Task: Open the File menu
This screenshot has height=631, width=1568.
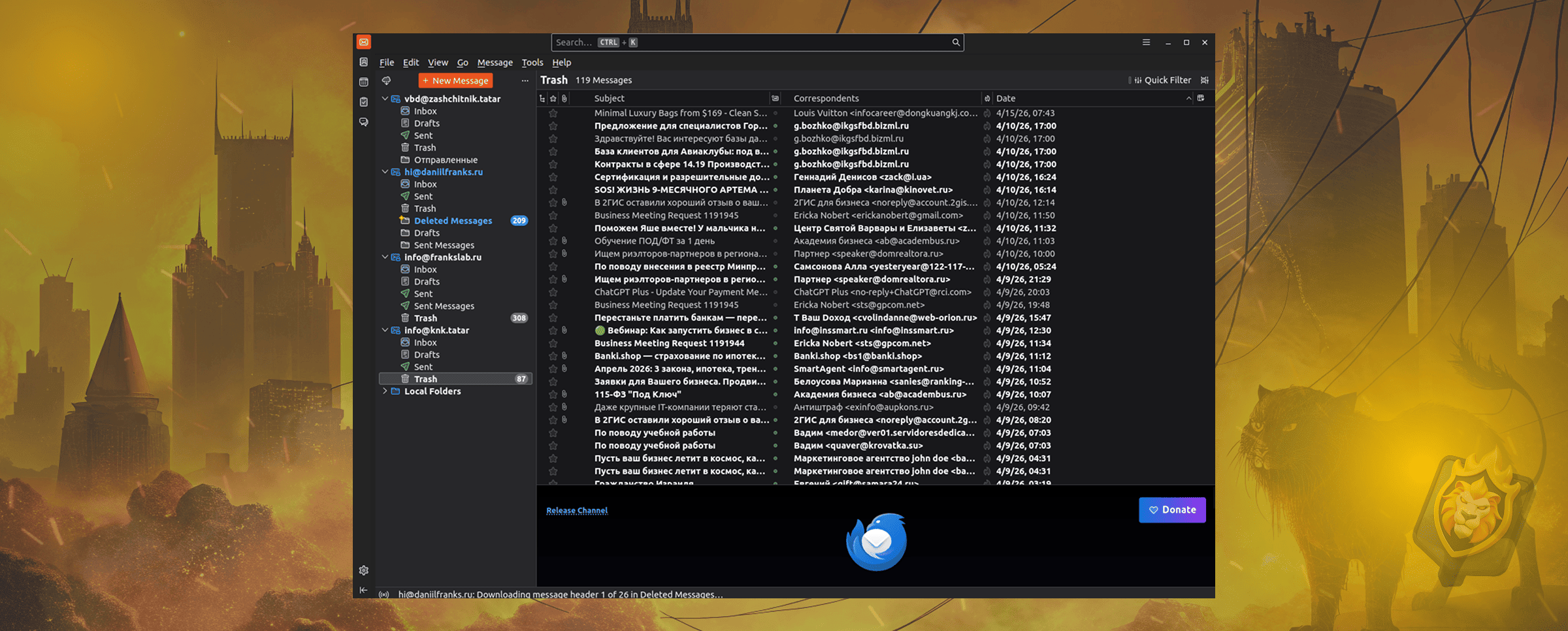Action: point(387,63)
